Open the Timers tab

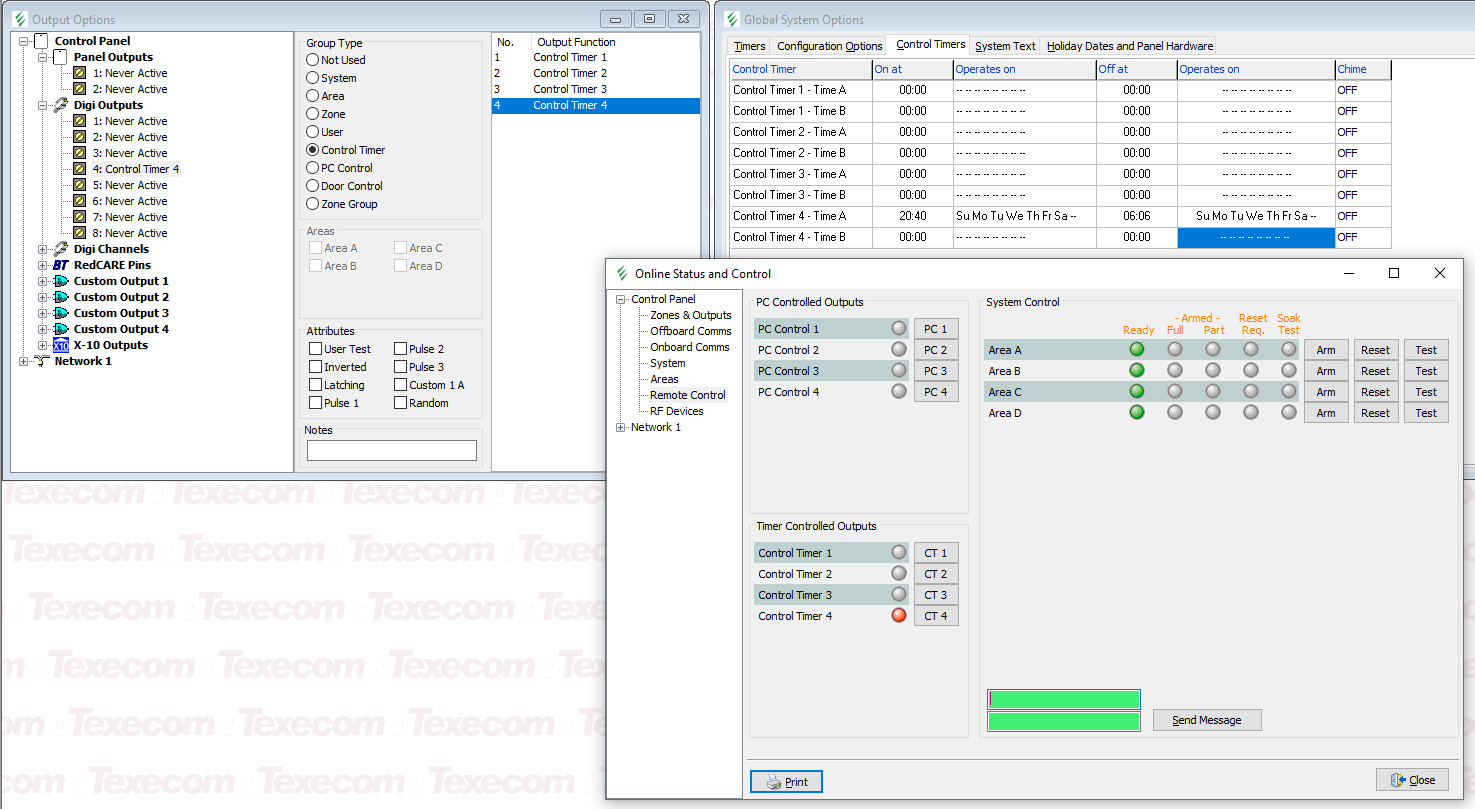(748, 45)
